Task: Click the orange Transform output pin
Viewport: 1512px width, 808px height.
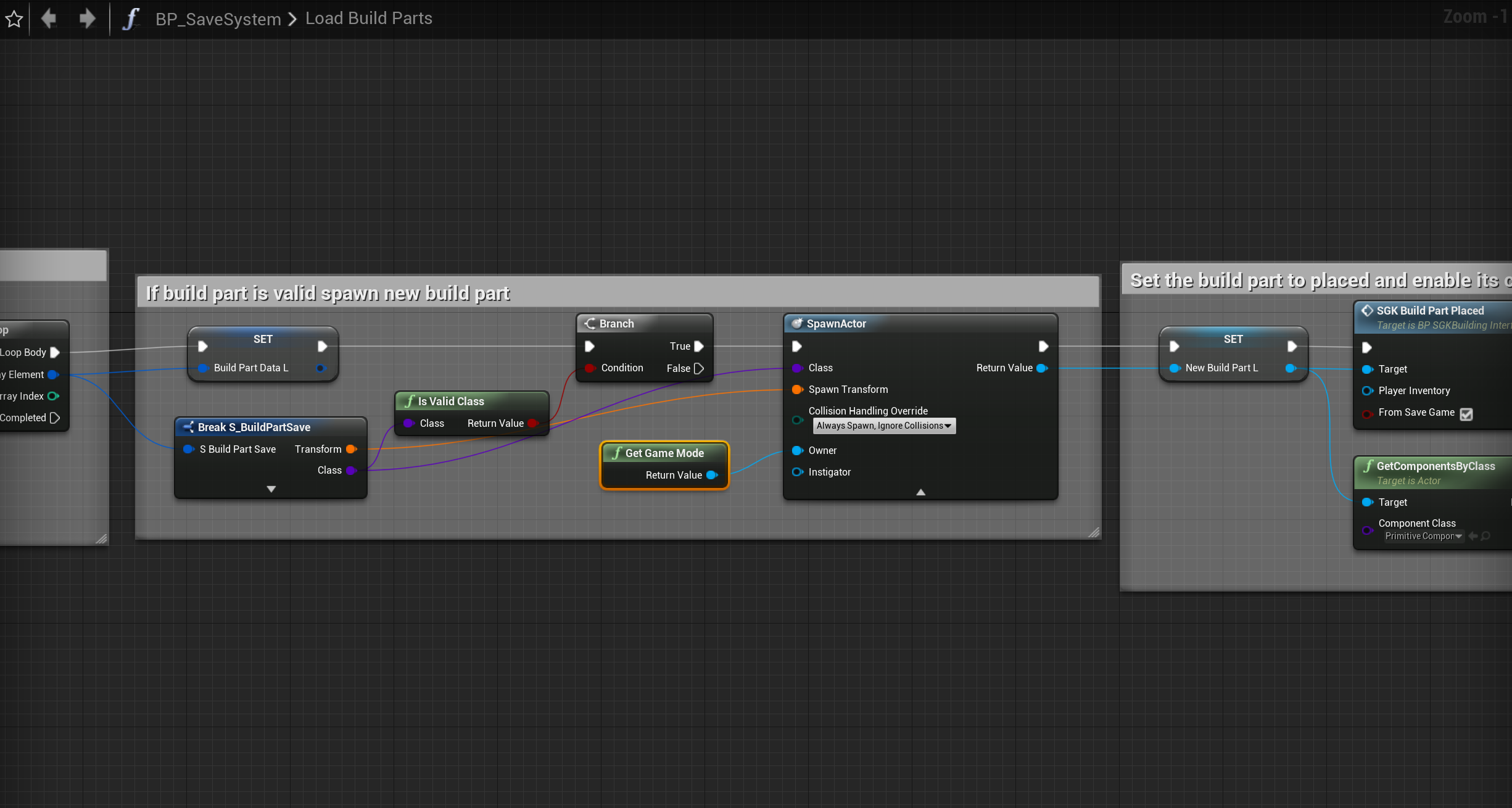Action: tap(351, 449)
